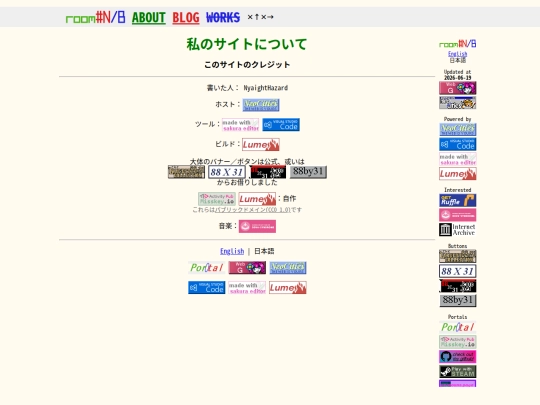Open the public domain (CC0 1.0) link
The height and width of the screenshot is (405, 540).
click(x=253, y=209)
